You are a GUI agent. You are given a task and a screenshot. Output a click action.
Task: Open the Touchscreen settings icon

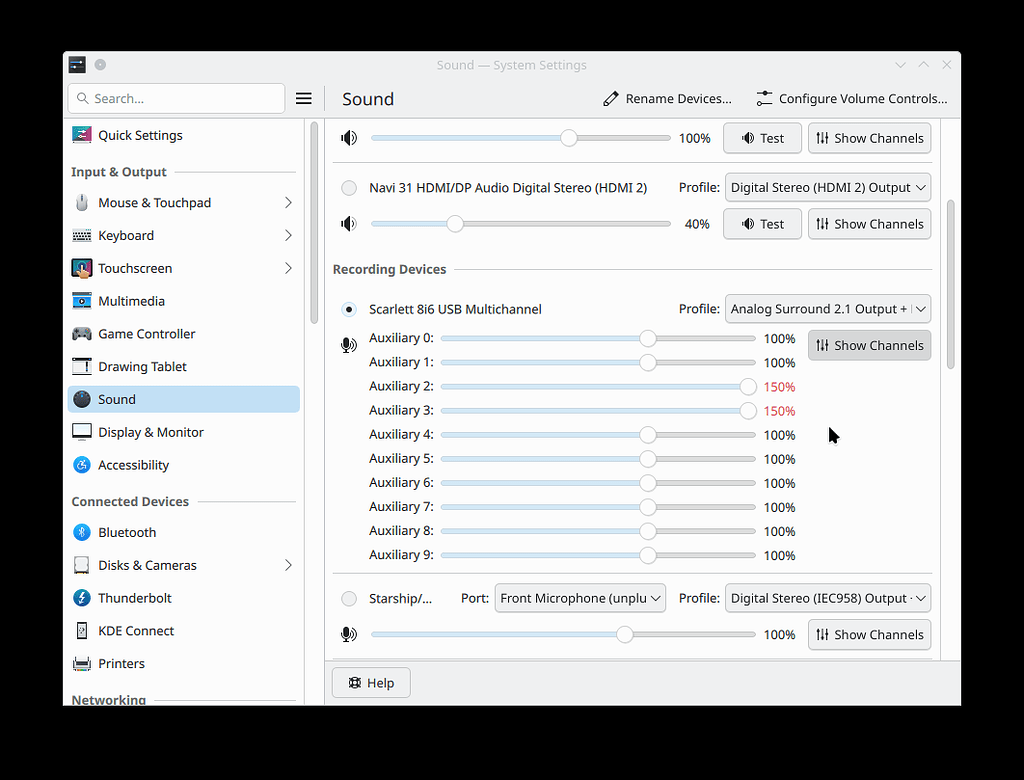pos(81,267)
